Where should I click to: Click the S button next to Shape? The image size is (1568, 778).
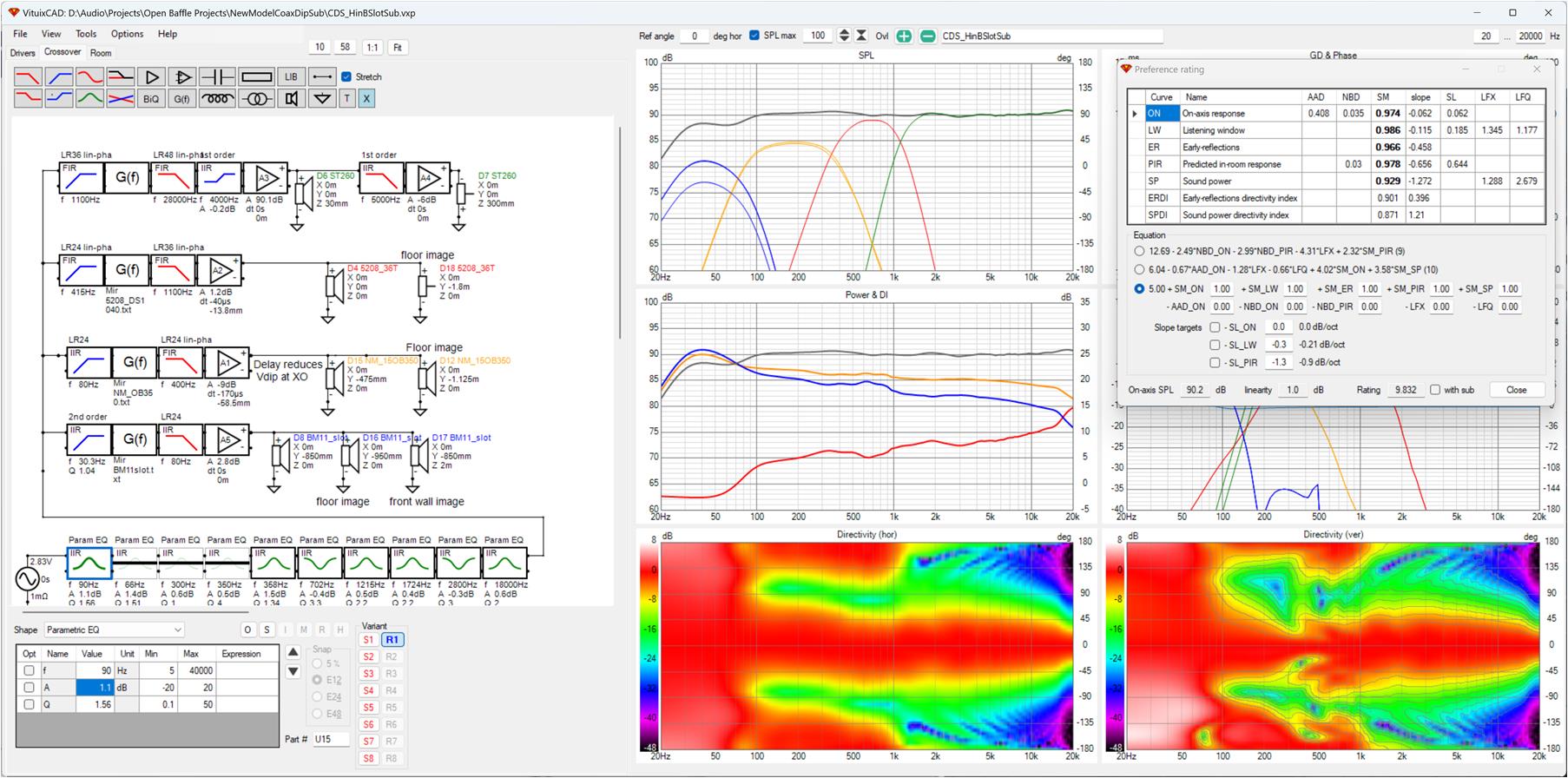(x=267, y=630)
